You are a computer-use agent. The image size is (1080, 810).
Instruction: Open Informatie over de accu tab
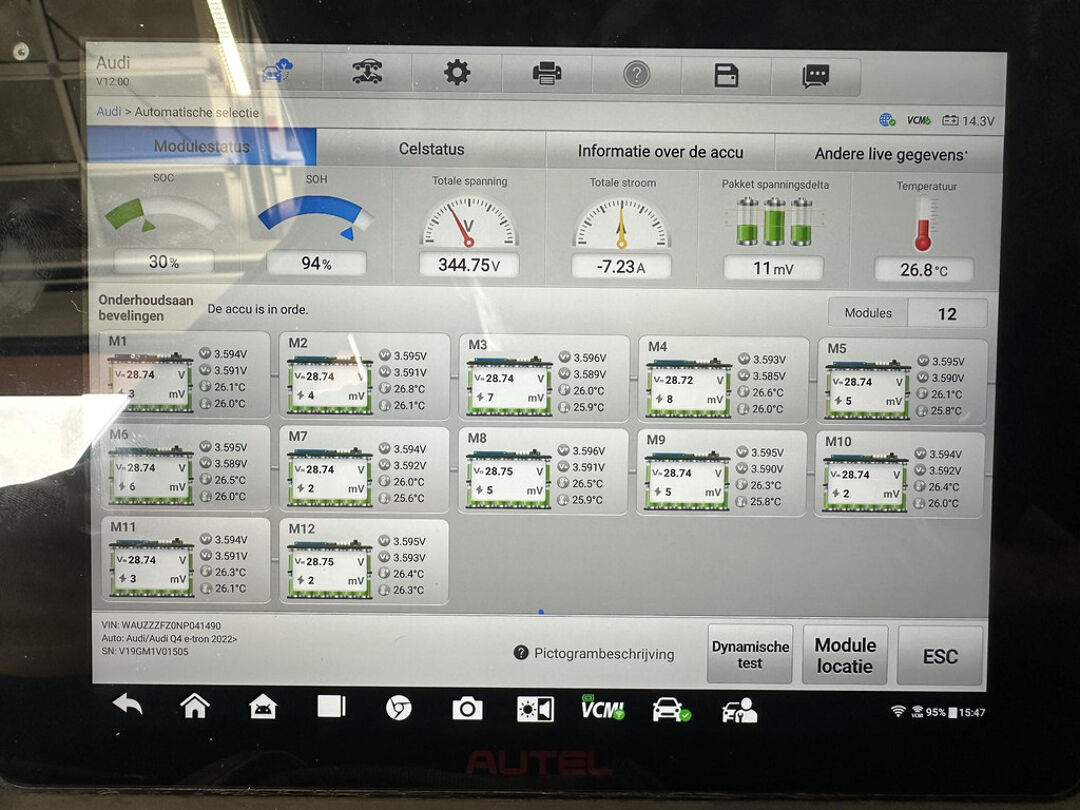click(660, 152)
